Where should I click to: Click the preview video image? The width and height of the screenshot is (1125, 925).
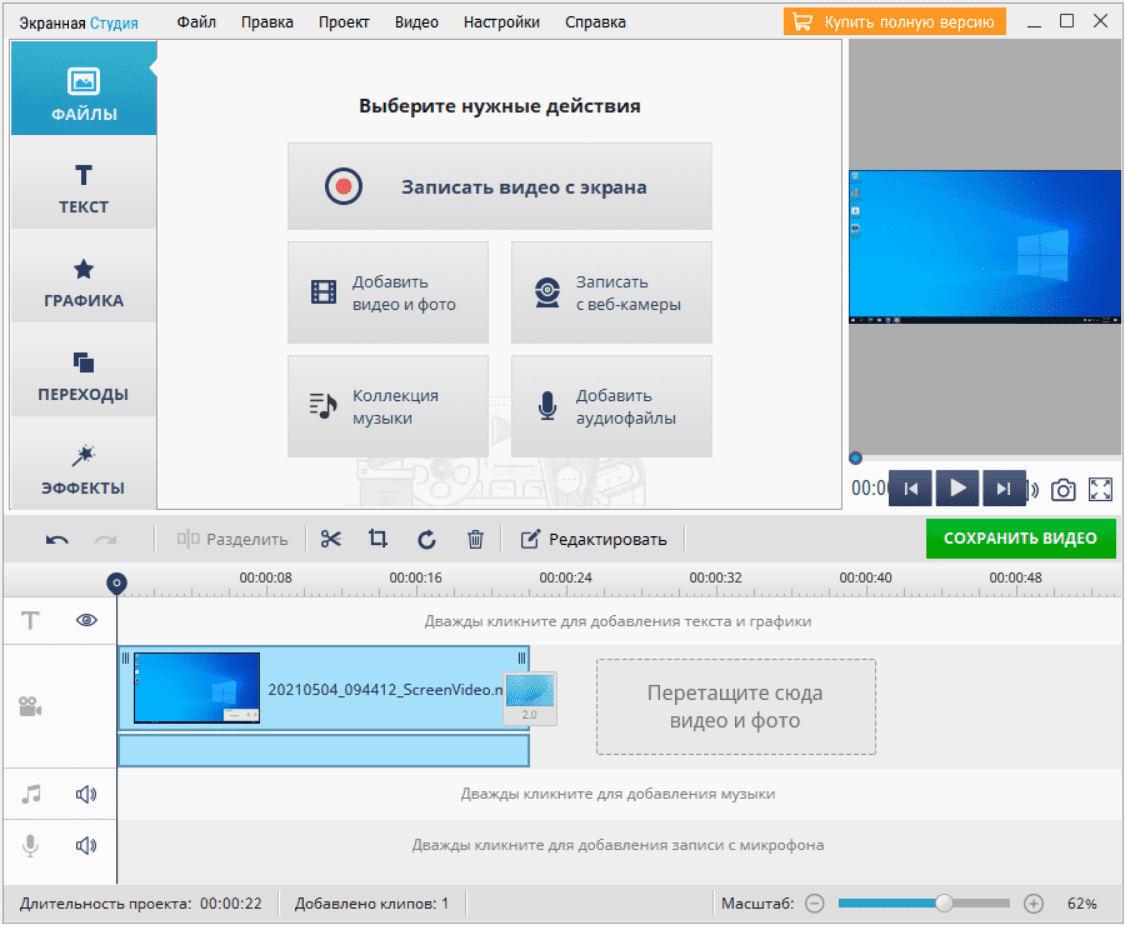(984, 247)
